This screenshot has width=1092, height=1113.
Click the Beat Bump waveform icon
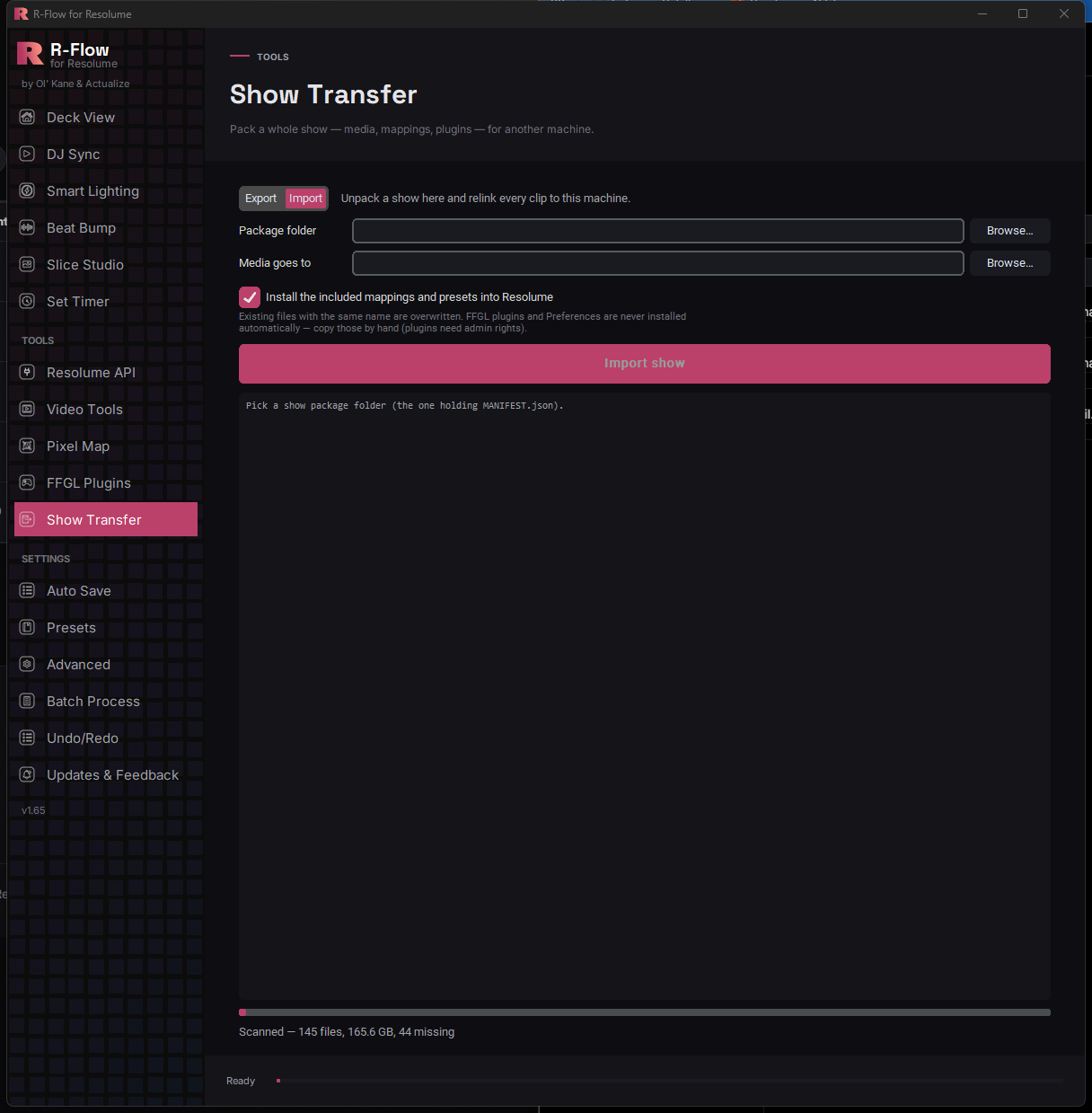click(27, 227)
